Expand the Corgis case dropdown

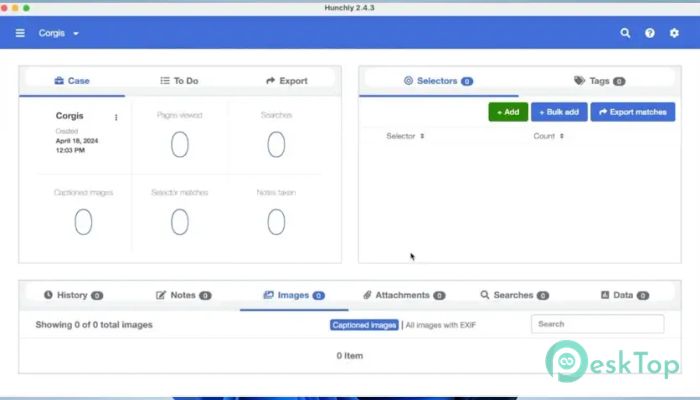(x=58, y=33)
